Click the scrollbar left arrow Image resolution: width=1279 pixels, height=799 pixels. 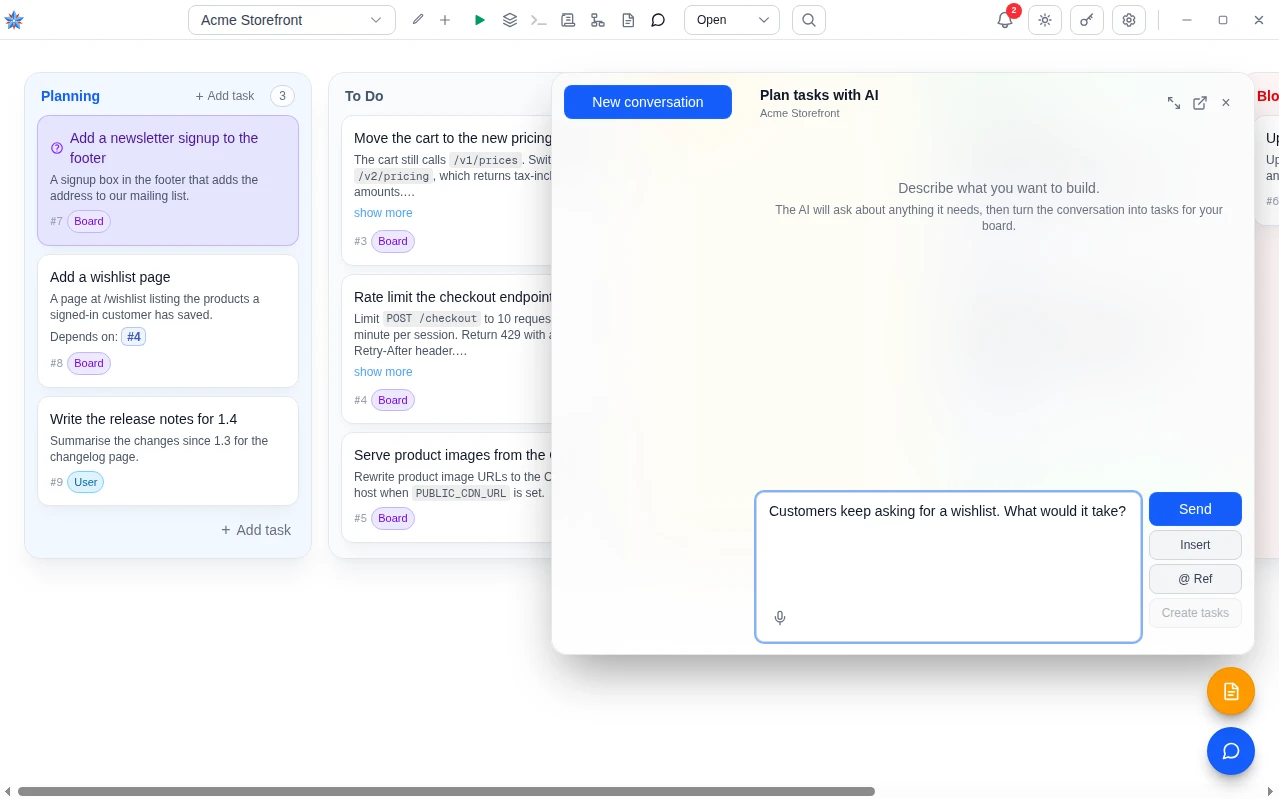coord(7,791)
